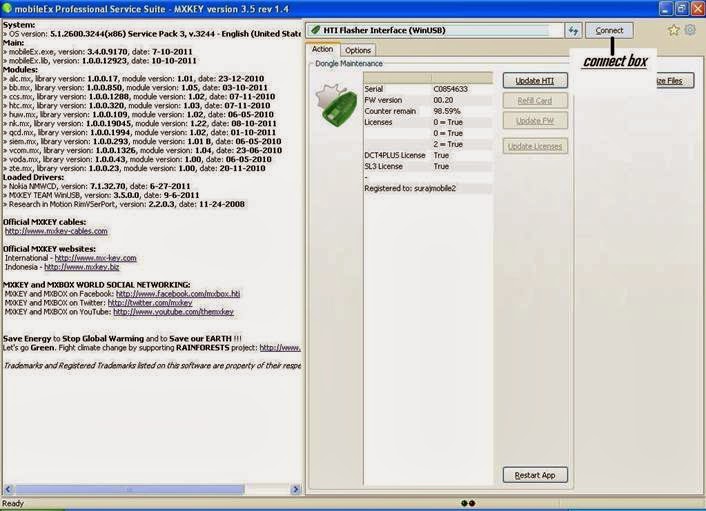This screenshot has height=511, width=706.
Task: Click the Update FW button
Action: [535, 121]
